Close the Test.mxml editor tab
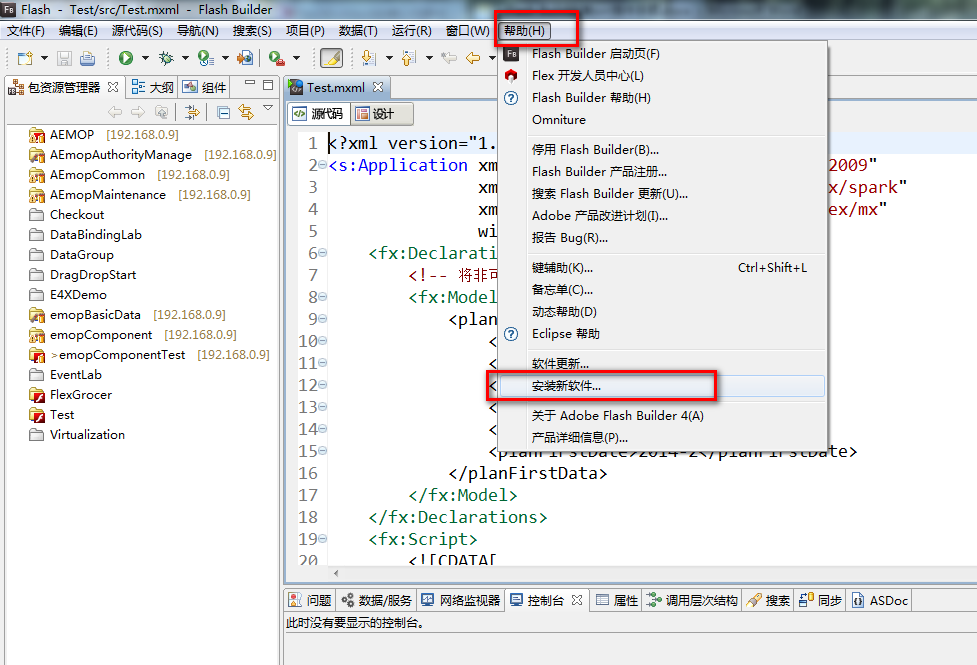 pyautogui.click(x=378, y=87)
